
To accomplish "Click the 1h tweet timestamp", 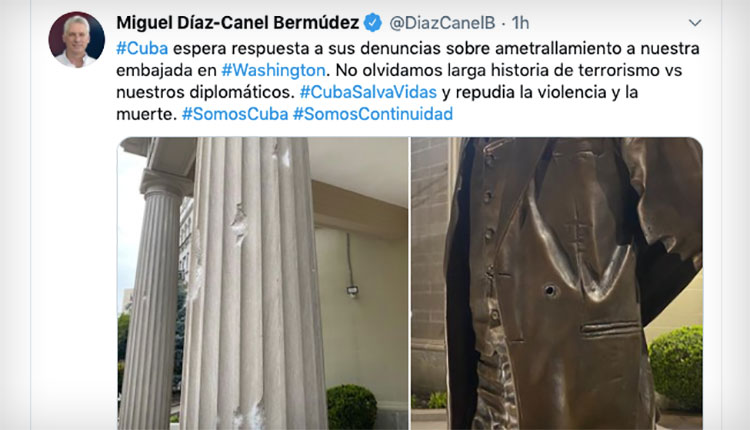I will pos(520,22).
